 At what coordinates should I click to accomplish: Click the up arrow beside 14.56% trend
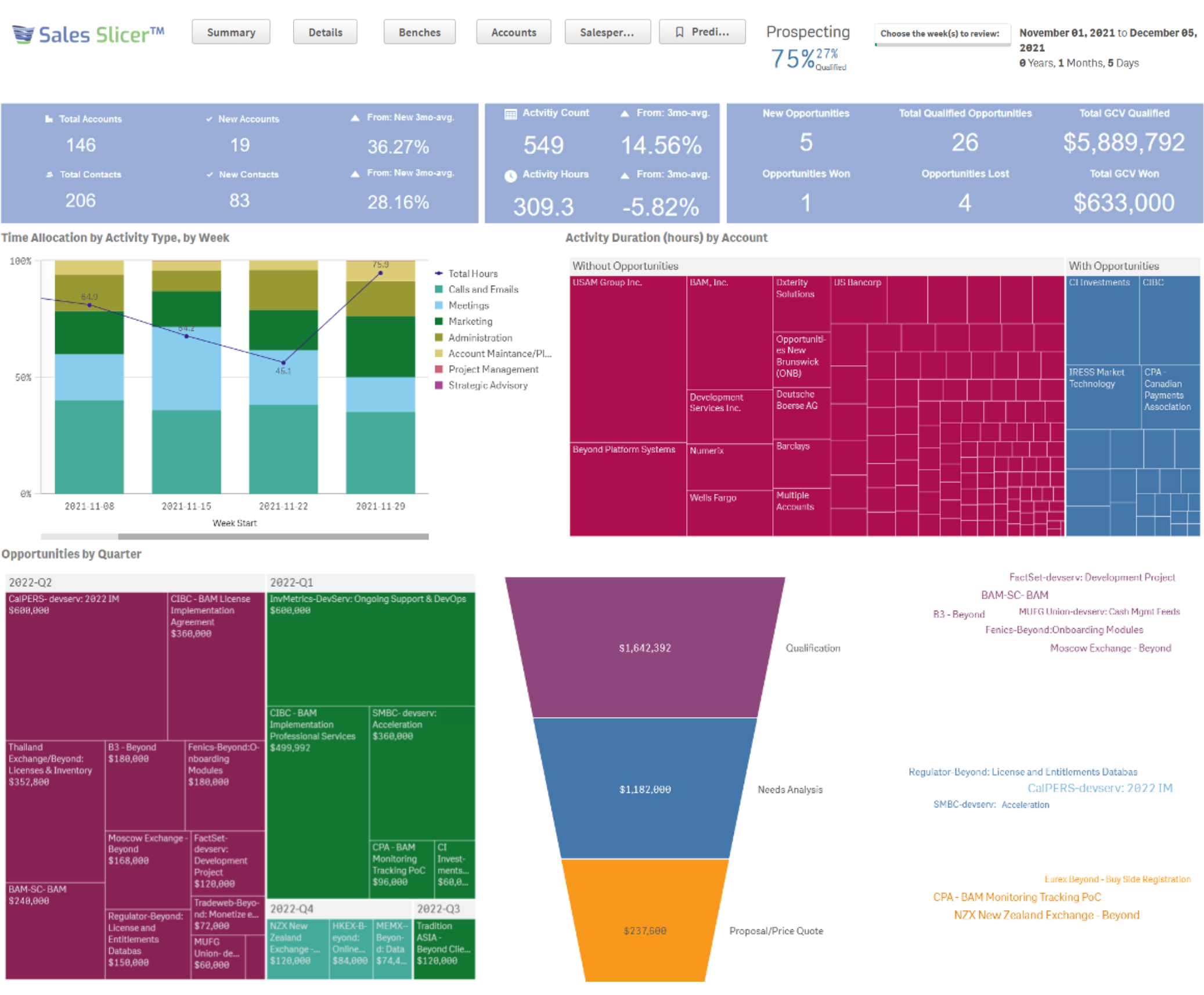625,114
